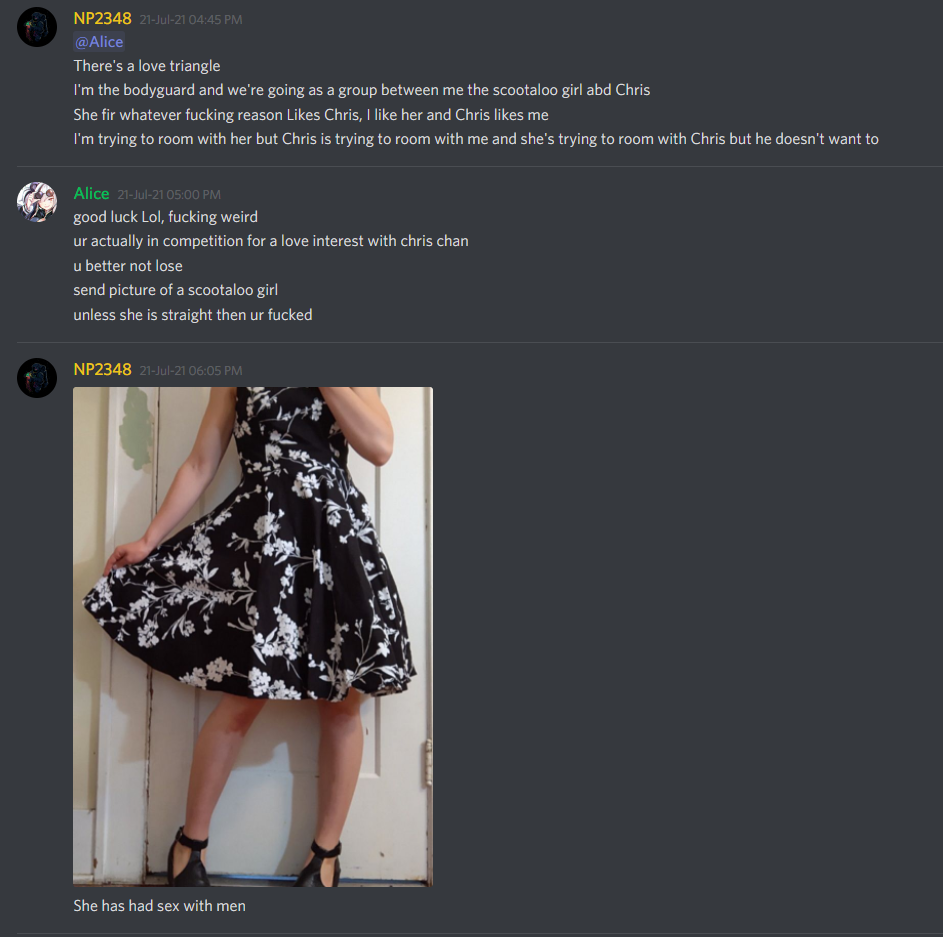
Task: Open the @Alice mention
Action: pyautogui.click(x=99, y=42)
